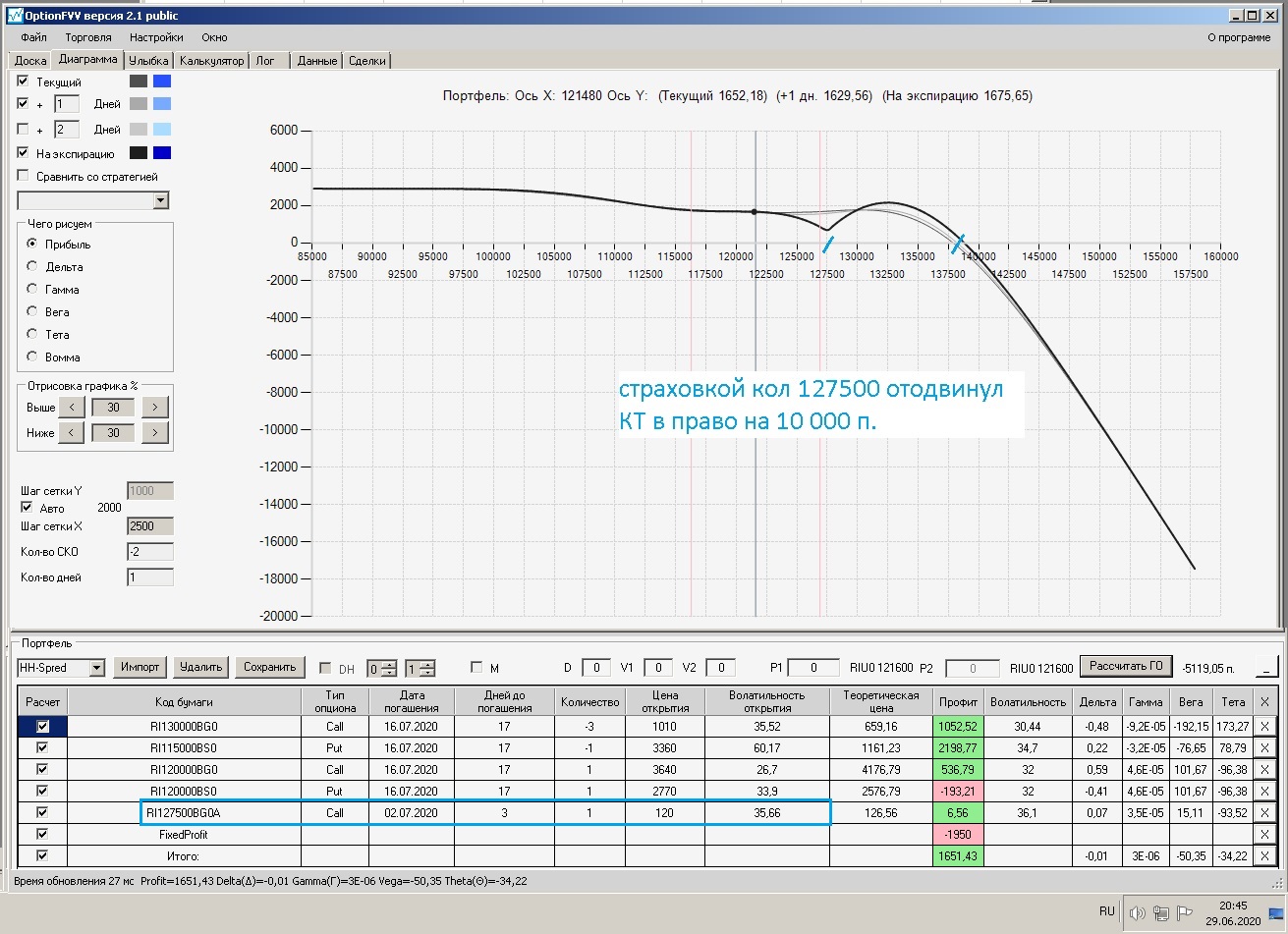Increase Ниже cutoff with right arrow

coord(154,432)
